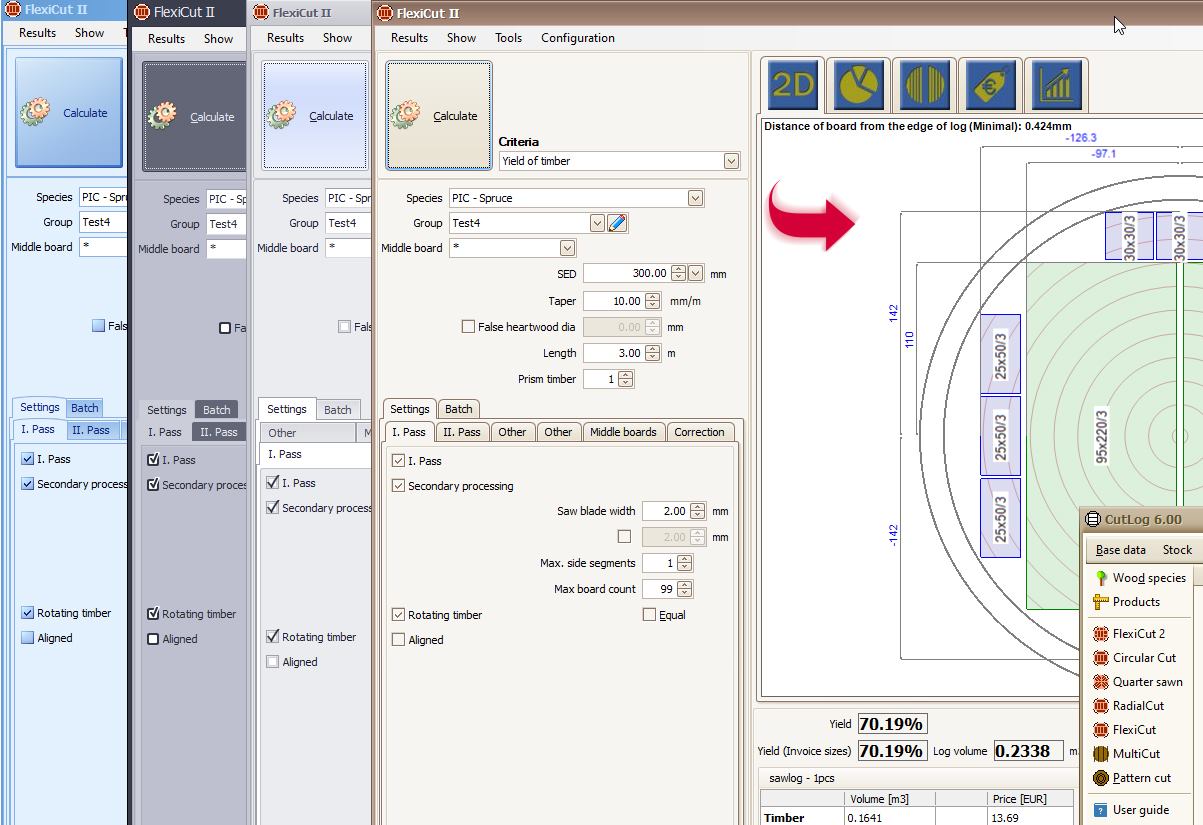Select the middle 25x50/3 side board

coord(1000,436)
